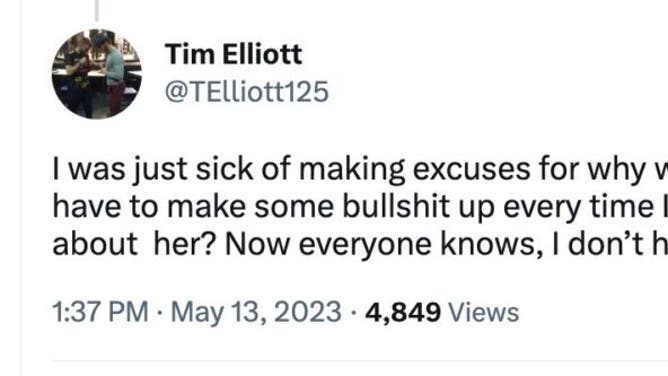The image size is (668, 376).
Task: Click the thread connector line above avatar
Action: (97, 10)
